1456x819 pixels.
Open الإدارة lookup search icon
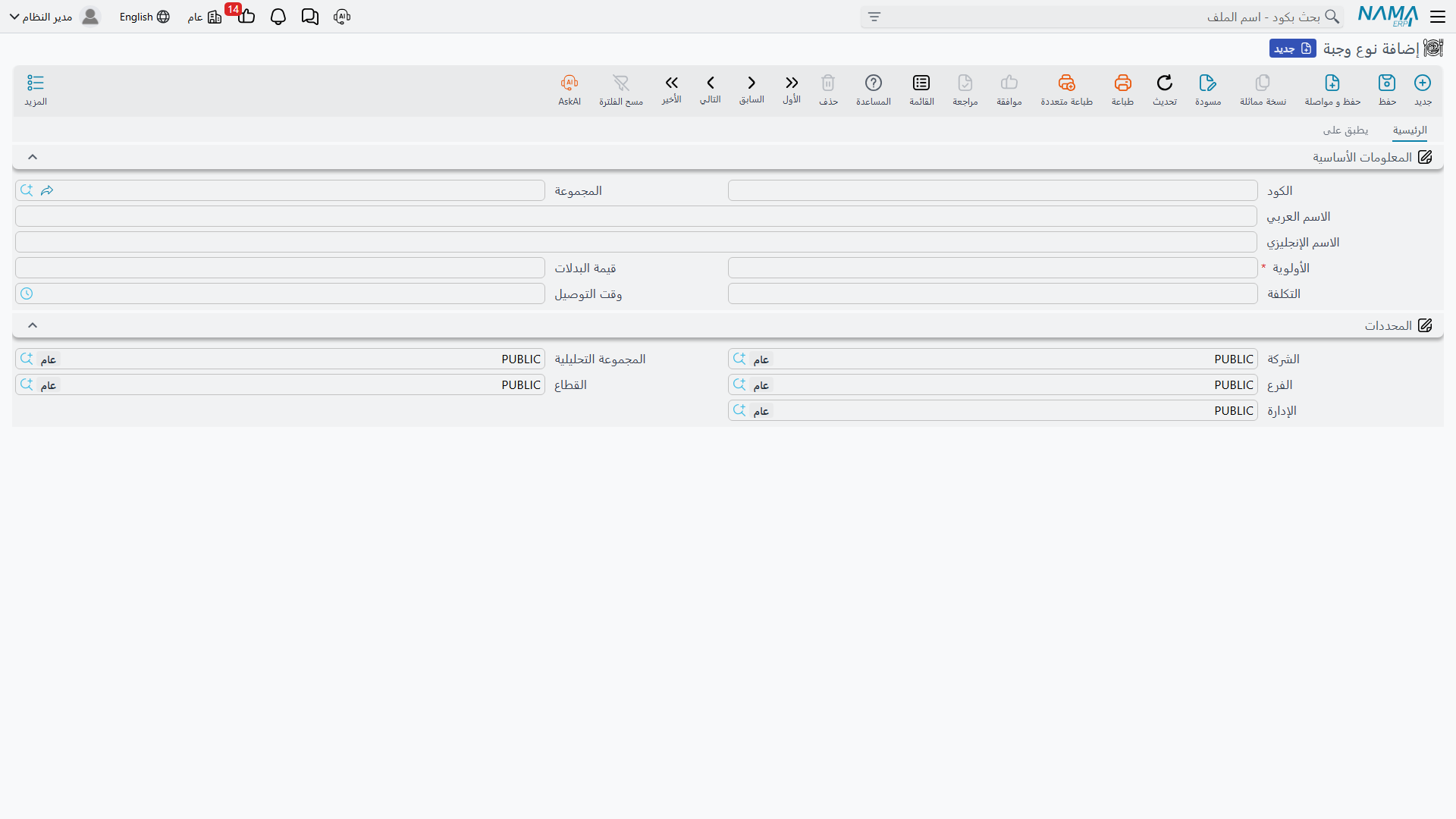click(739, 410)
